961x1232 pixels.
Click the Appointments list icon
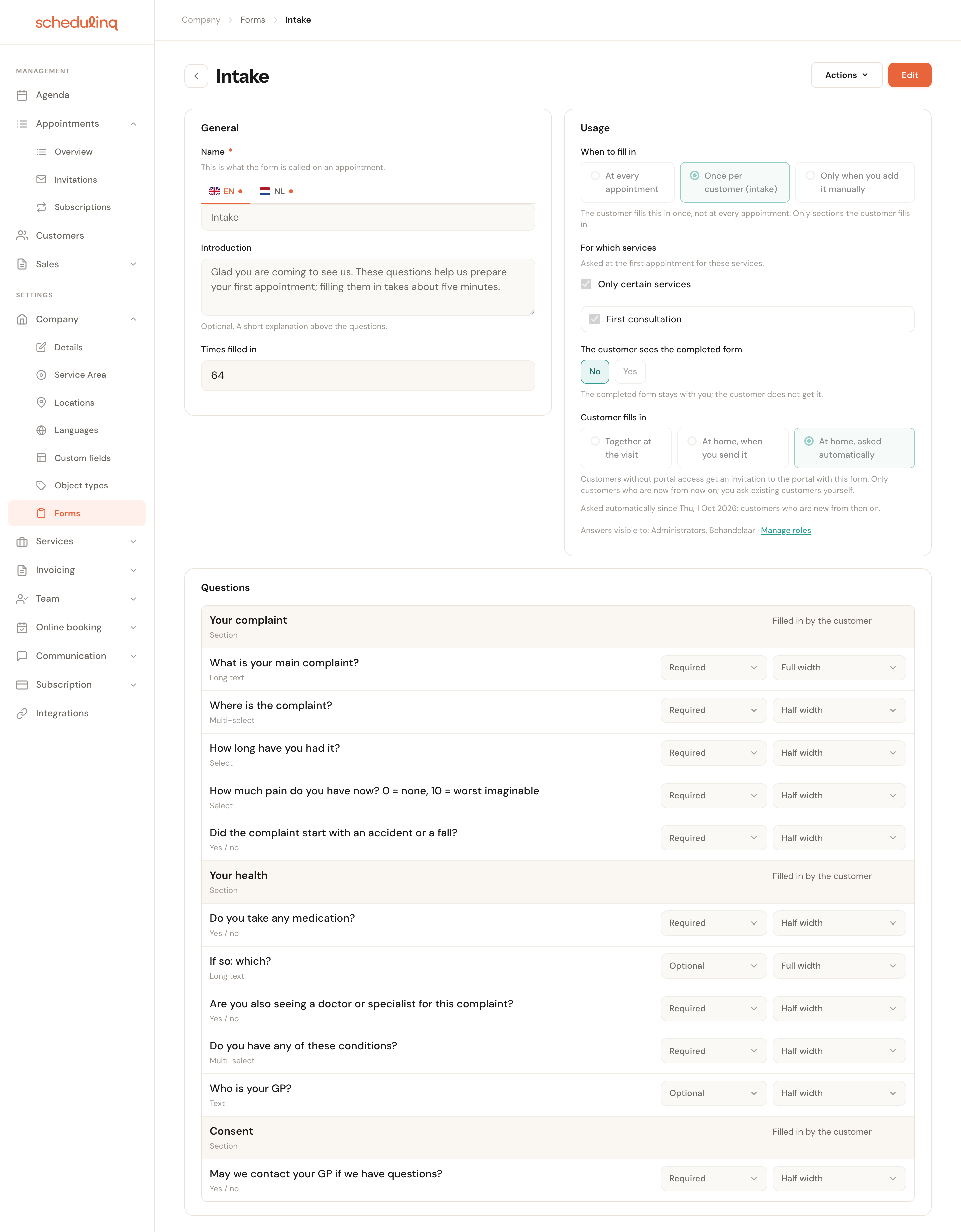[x=22, y=124]
